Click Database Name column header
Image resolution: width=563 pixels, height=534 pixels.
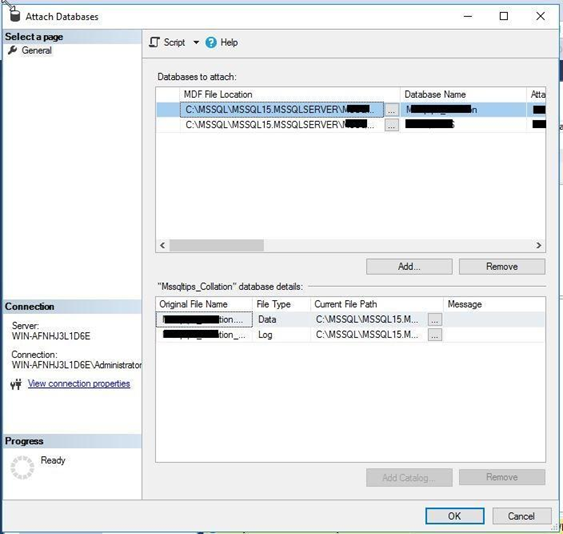pos(463,94)
